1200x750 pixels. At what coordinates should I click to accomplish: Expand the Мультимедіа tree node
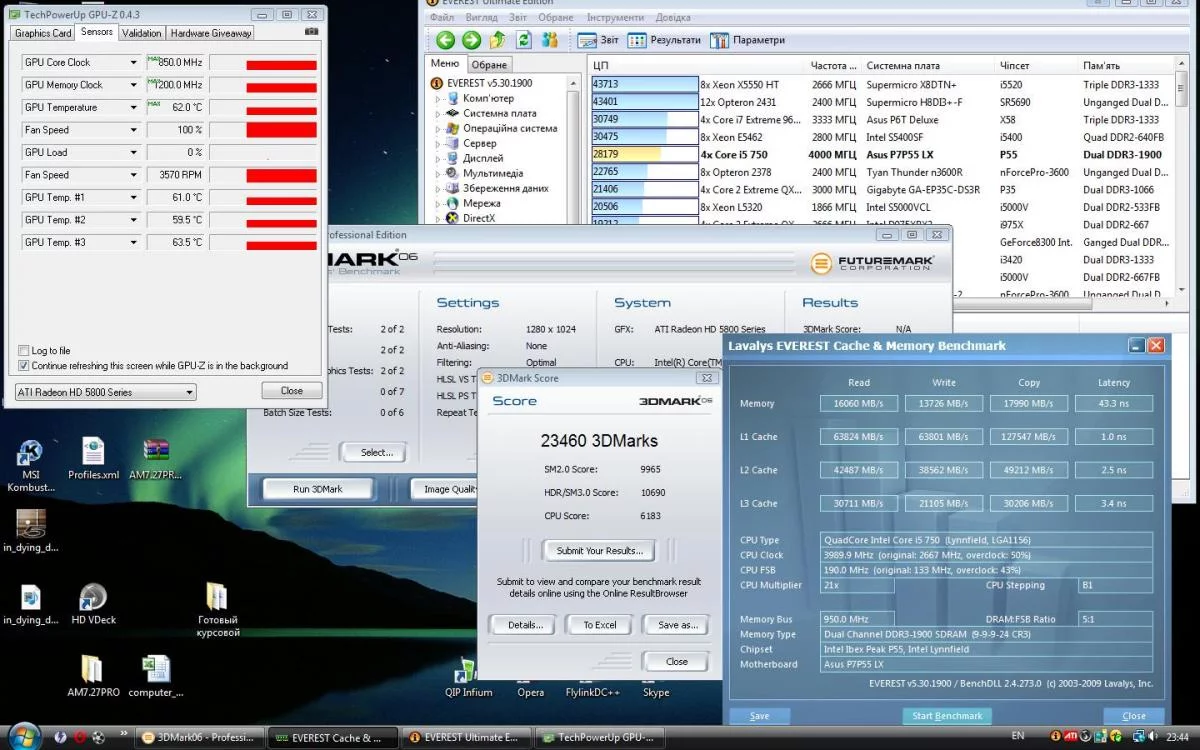pos(437,173)
